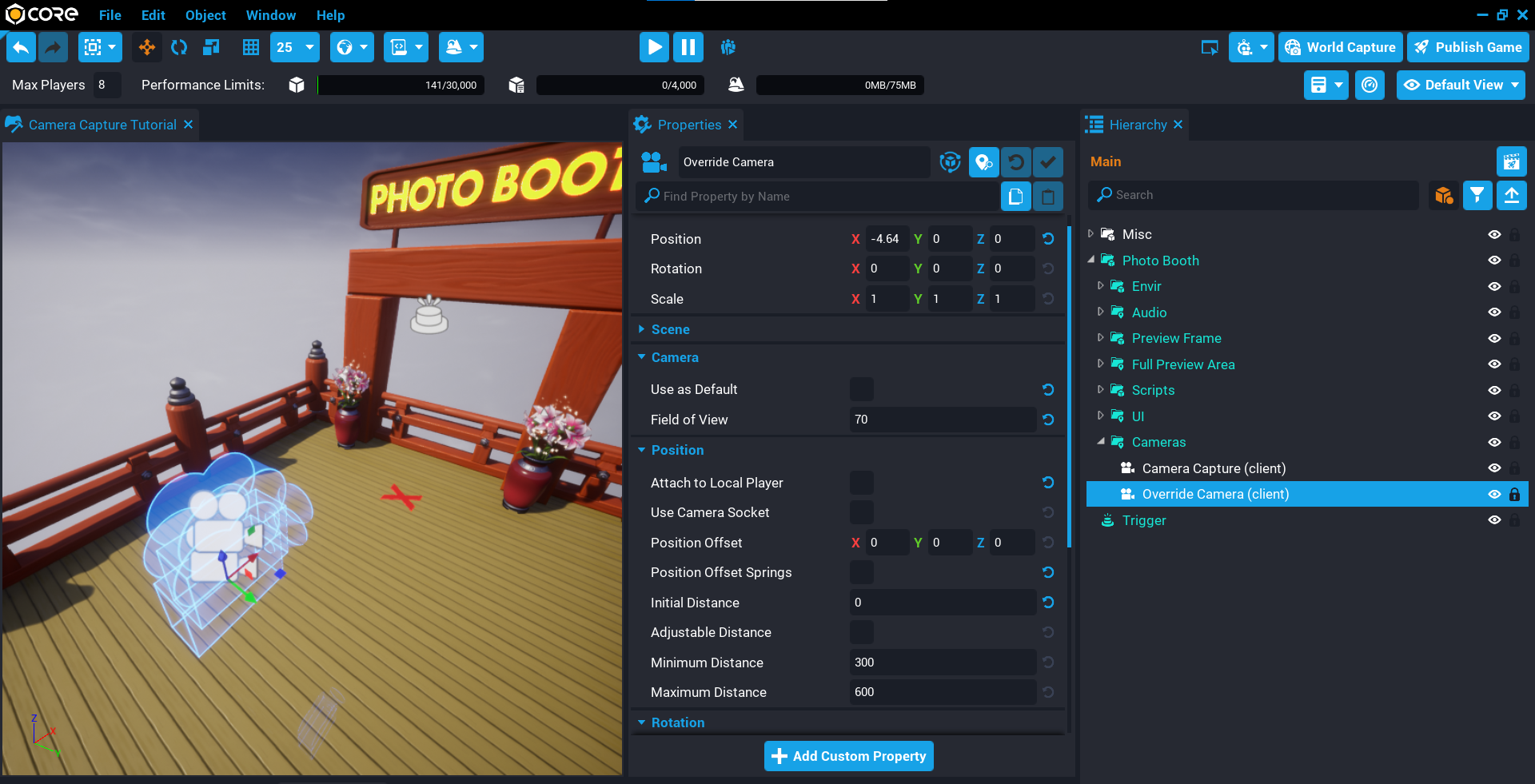Enable the Use as Default camera checkbox
Screen dimensions: 1535x784
[x=861, y=389]
